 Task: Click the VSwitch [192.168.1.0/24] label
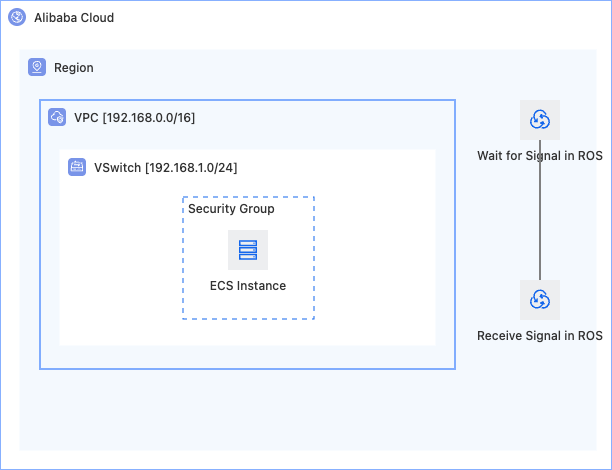coord(165,167)
